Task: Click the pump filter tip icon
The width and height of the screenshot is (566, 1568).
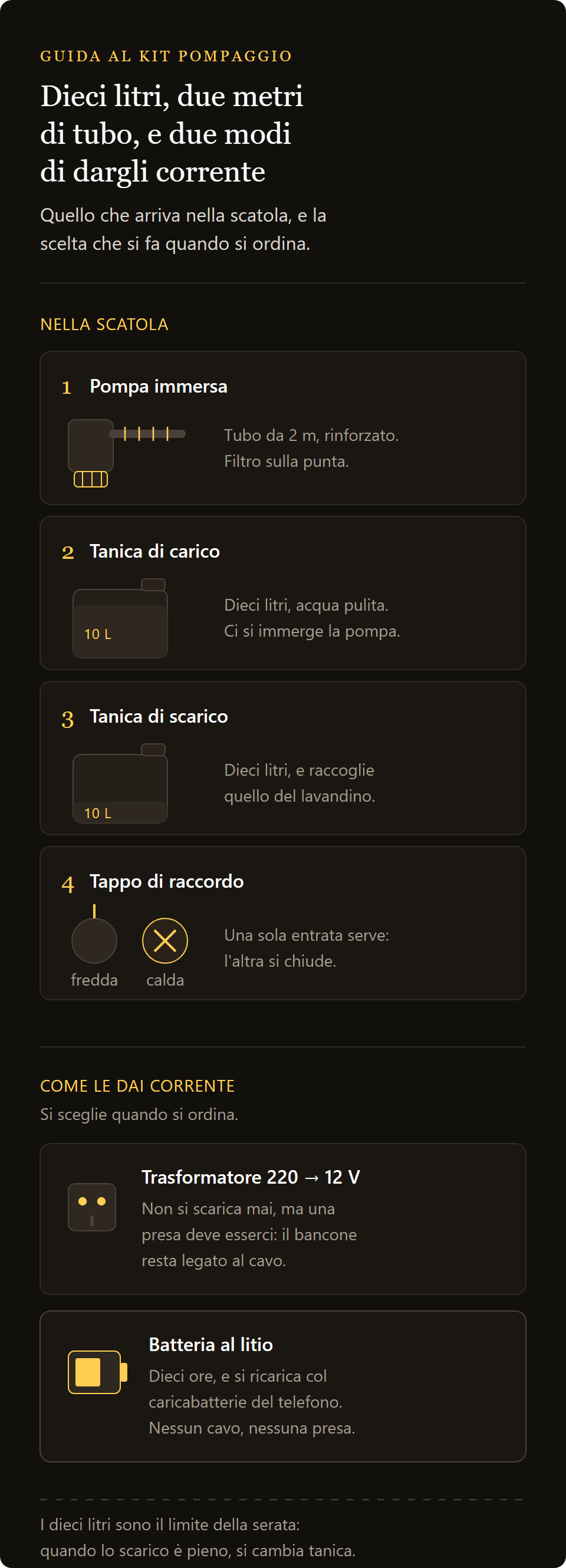Action: click(91, 480)
